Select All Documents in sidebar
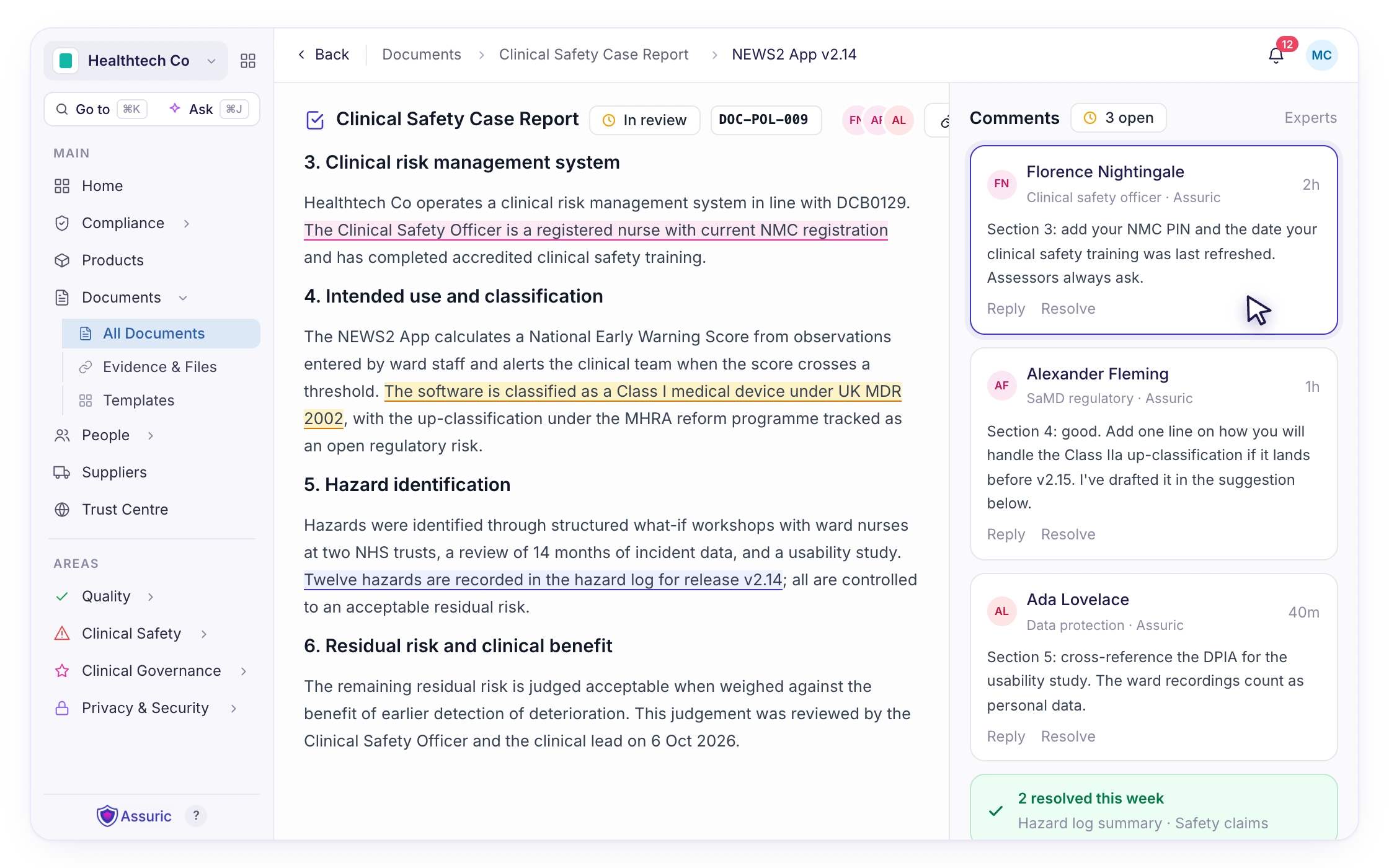Viewport: 1389px width, 868px height. click(x=161, y=334)
